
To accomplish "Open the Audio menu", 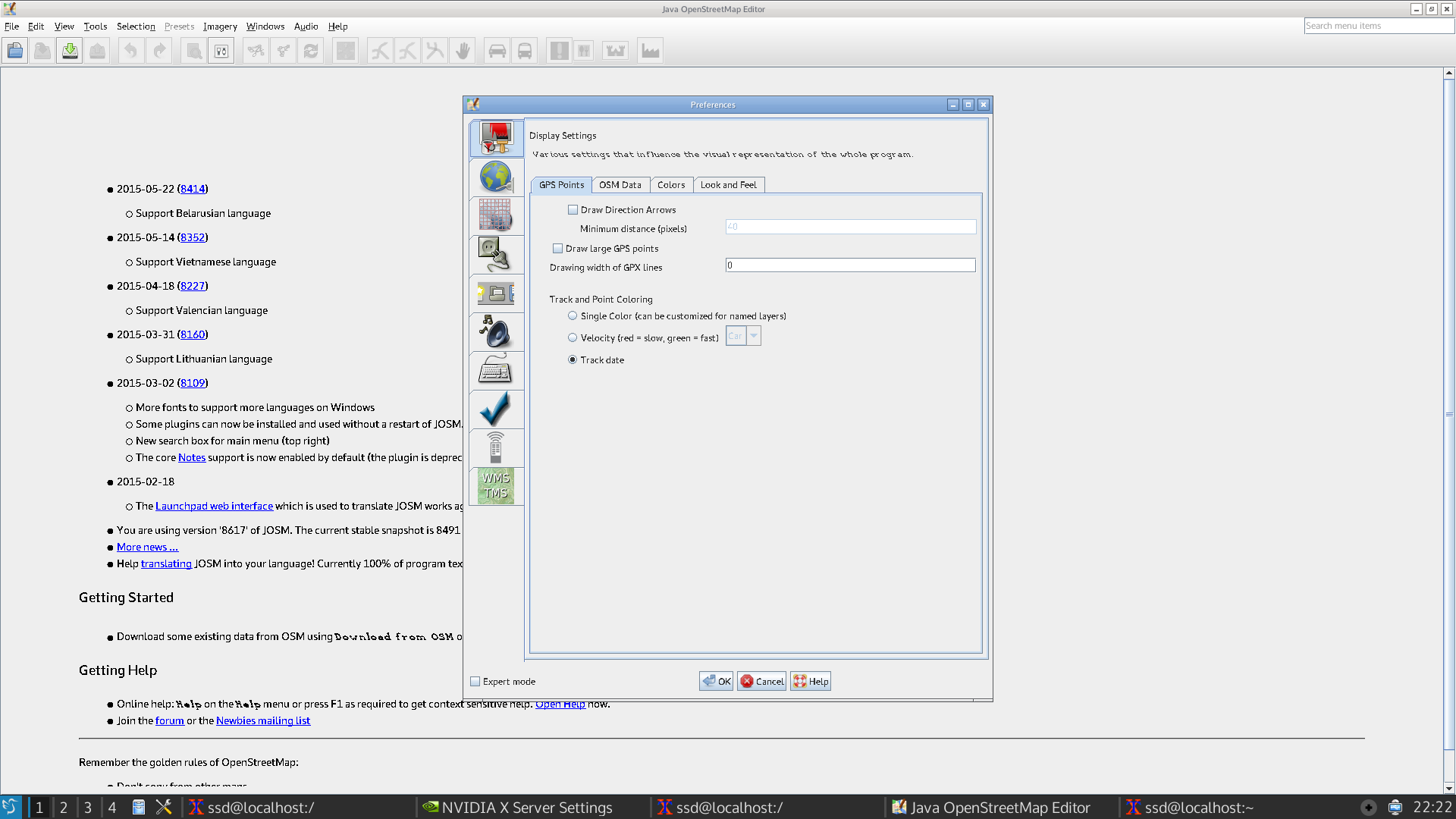I will pos(306,27).
